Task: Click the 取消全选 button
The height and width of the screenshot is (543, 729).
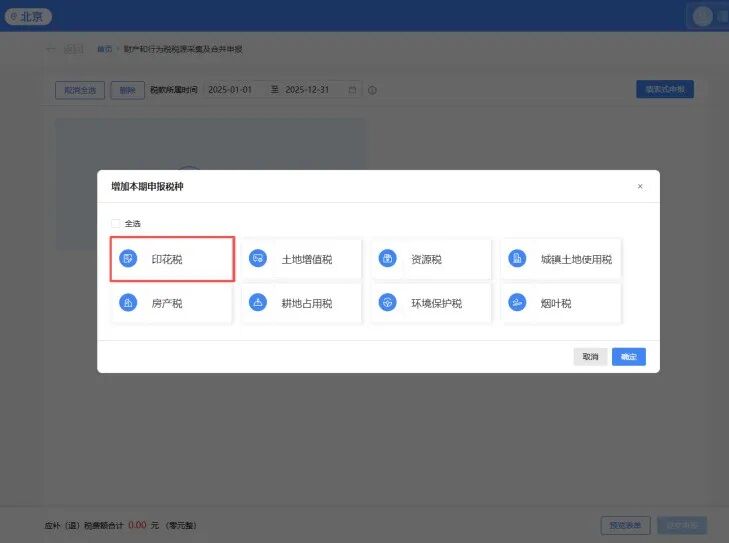Action: pos(79,90)
